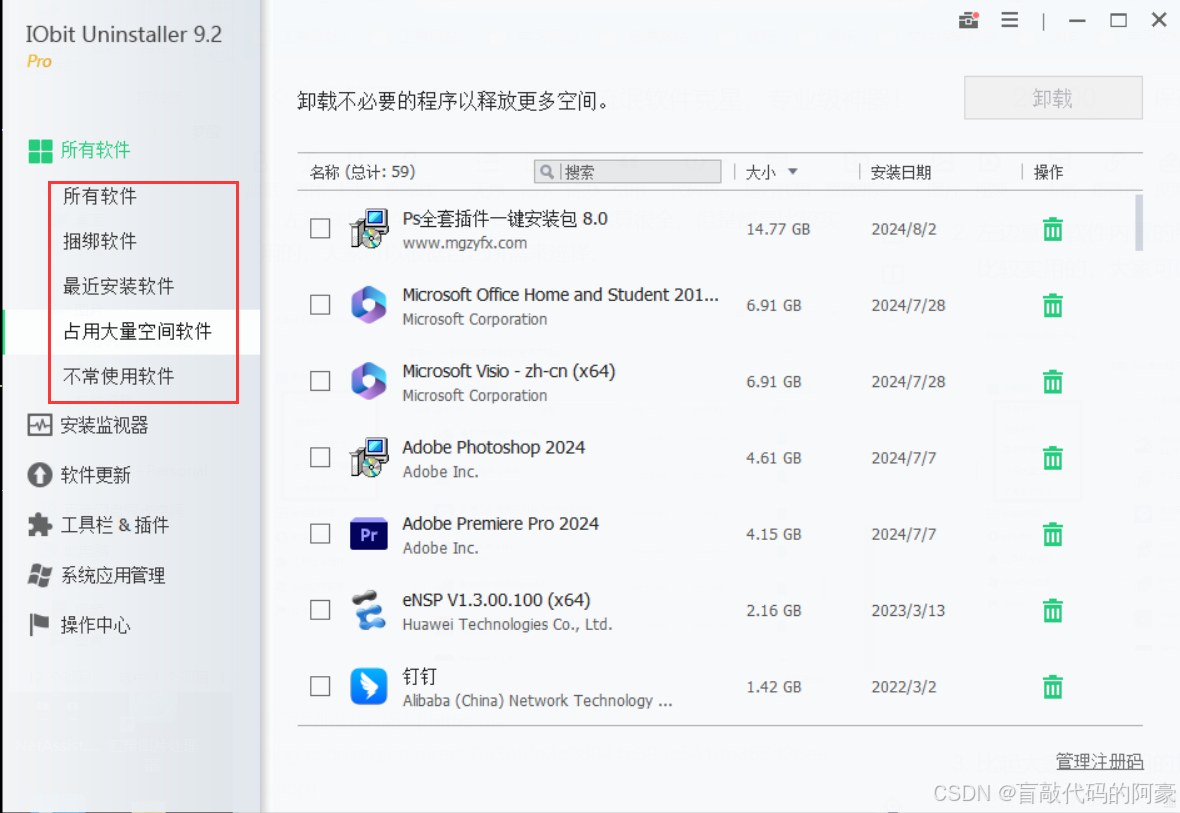1180x813 pixels.
Task: Click the trash icon for Adobe Premiere Pro 2024
Action: tap(1053, 534)
